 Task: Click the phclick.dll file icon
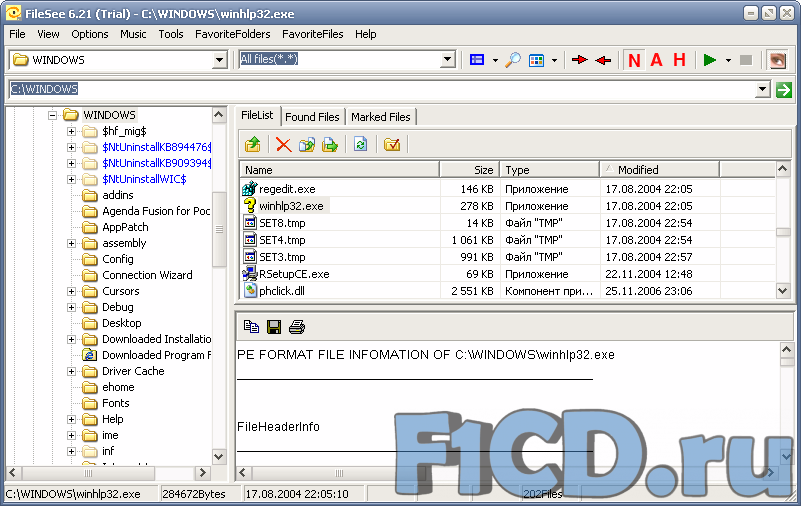(x=250, y=291)
